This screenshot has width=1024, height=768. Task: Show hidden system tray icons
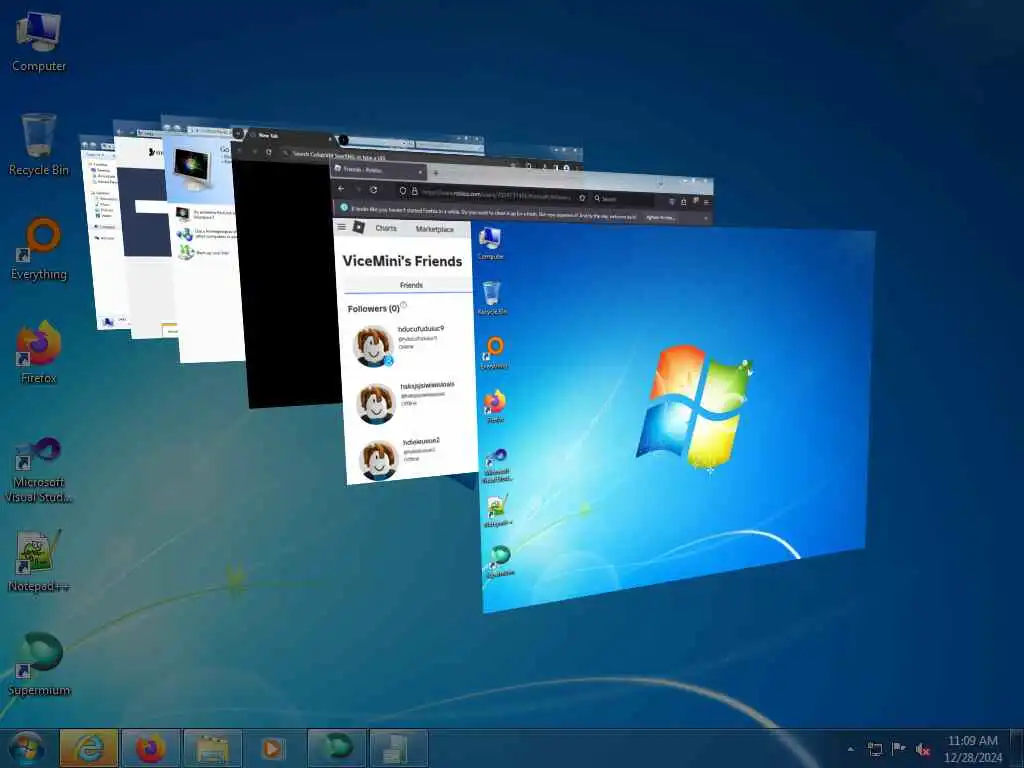pos(850,749)
